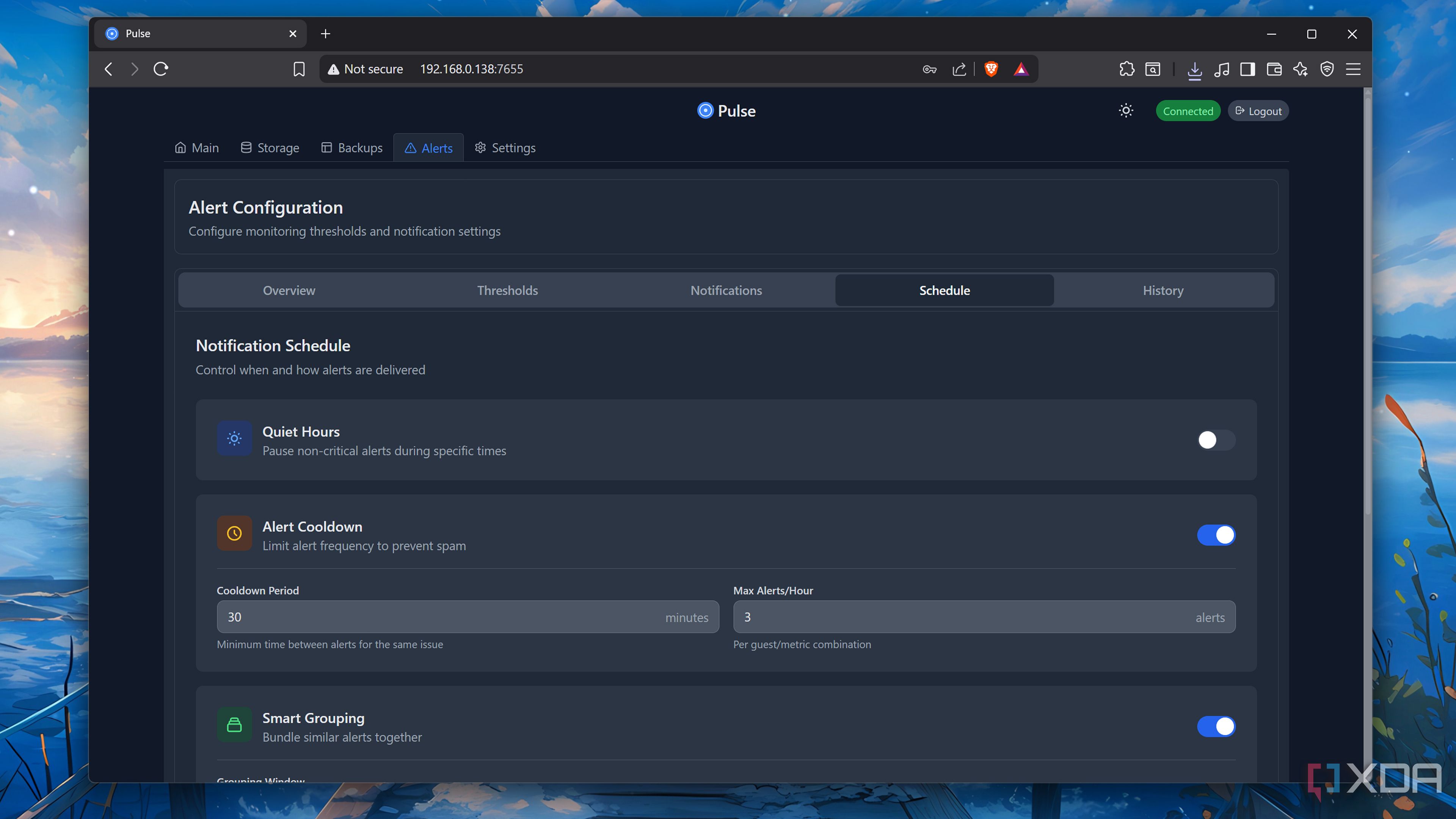Switch to the Notifications tab
The width and height of the screenshot is (1456, 819).
tap(726, 290)
